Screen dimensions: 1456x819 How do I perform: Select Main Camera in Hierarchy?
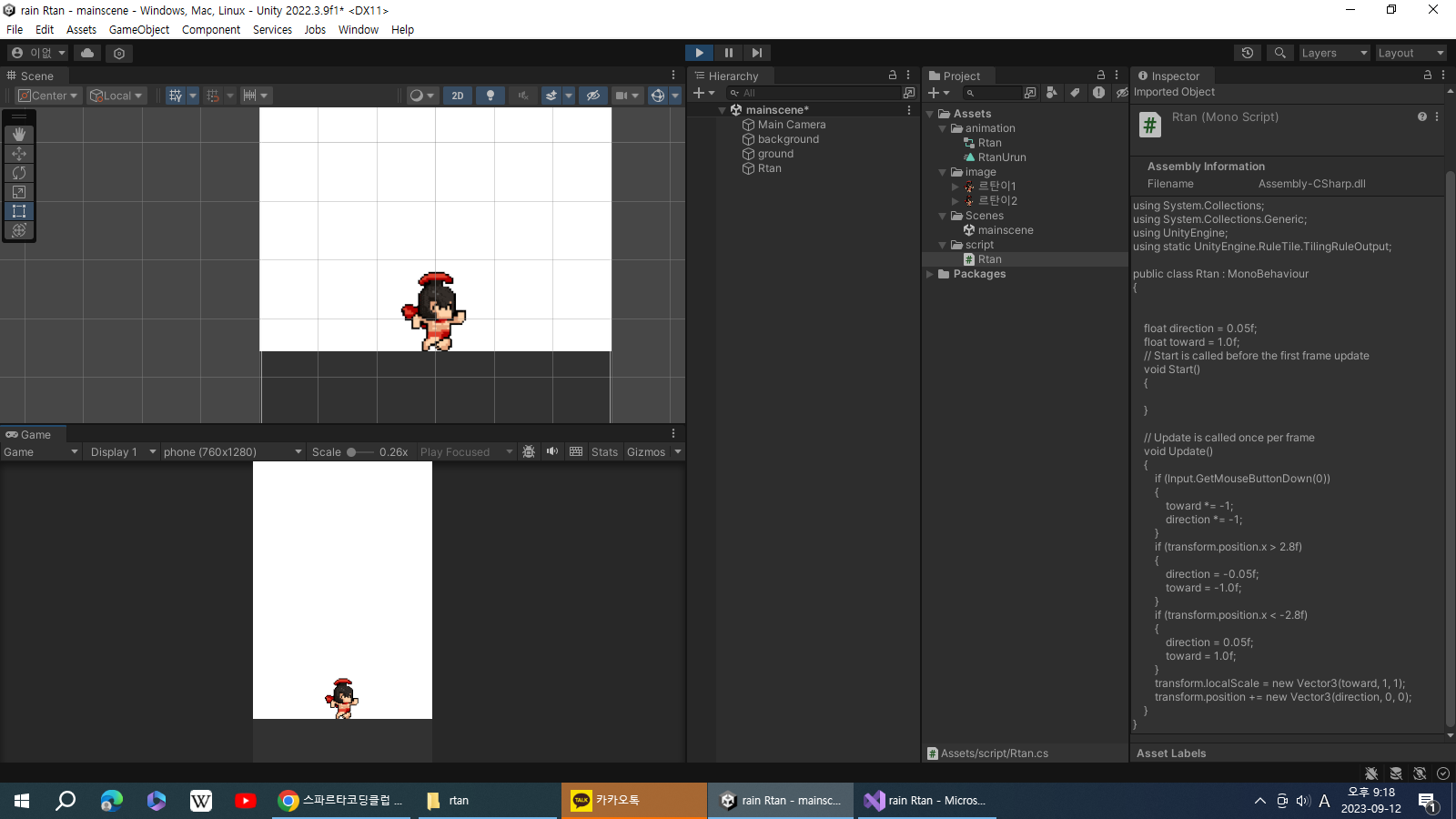tap(792, 125)
